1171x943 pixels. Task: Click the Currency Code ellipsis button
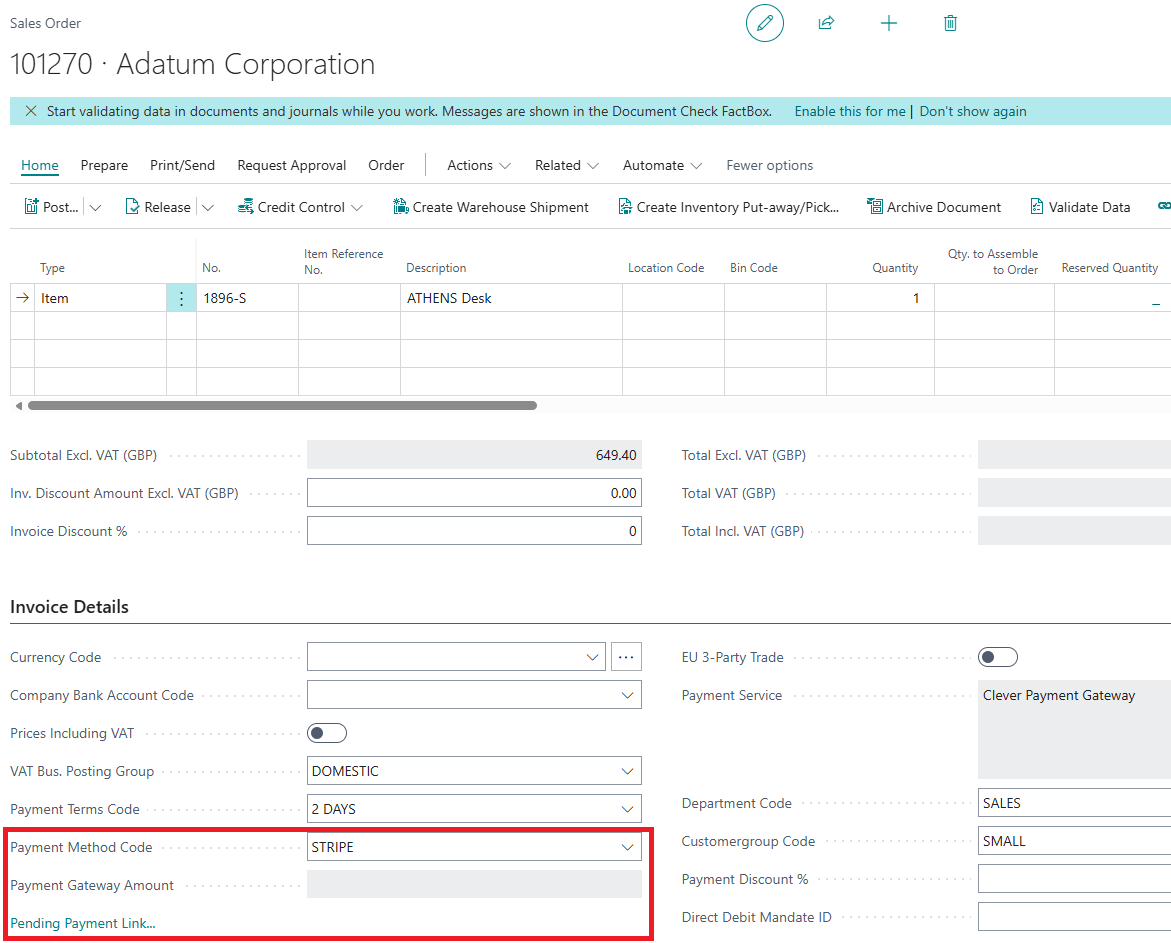pyautogui.click(x=626, y=657)
